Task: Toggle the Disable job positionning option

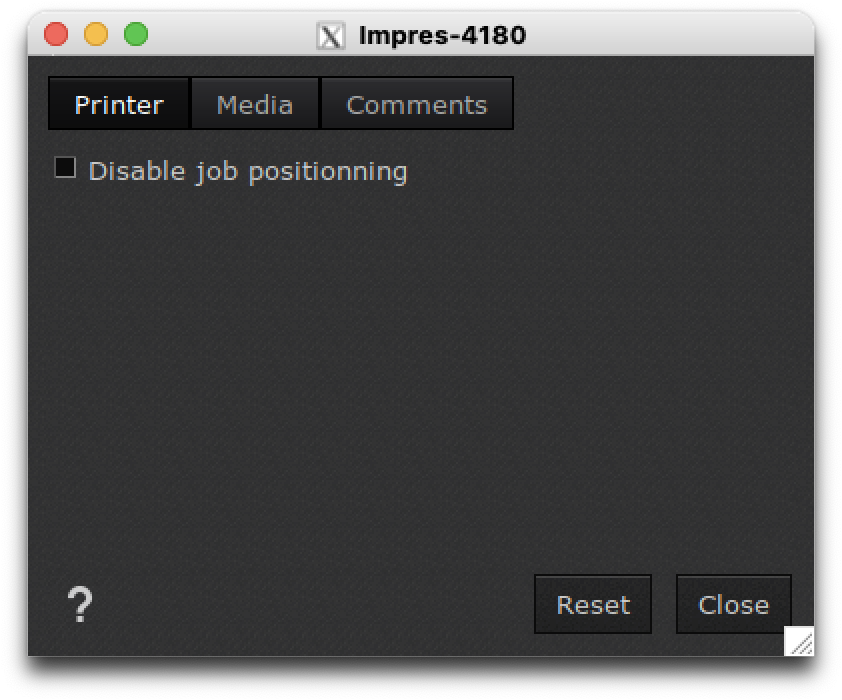Action: tap(66, 166)
